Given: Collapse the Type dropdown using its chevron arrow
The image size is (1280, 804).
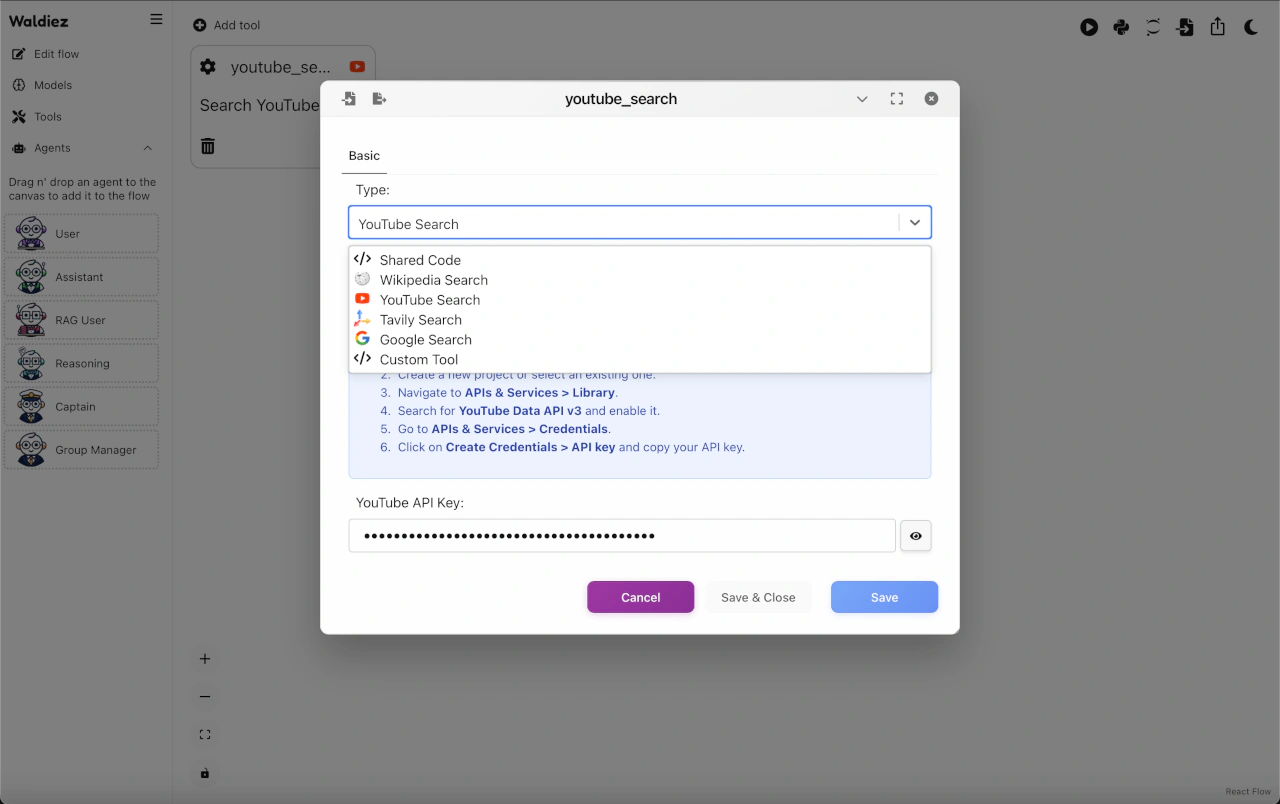Looking at the screenshot, I should [x=914, y=223].
